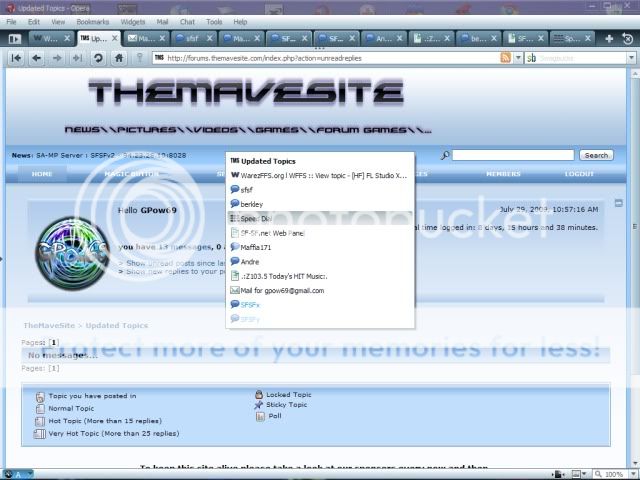The height and width of the screenshot is (480, 640).
Task: Select 'Maffia171' in the tab list
Action: 320,247
